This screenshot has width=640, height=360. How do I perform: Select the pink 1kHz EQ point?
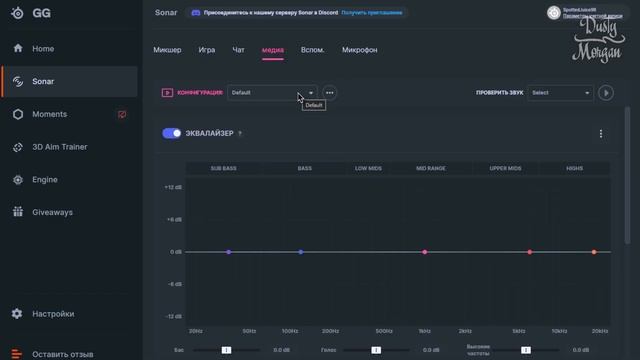[425, 252]
